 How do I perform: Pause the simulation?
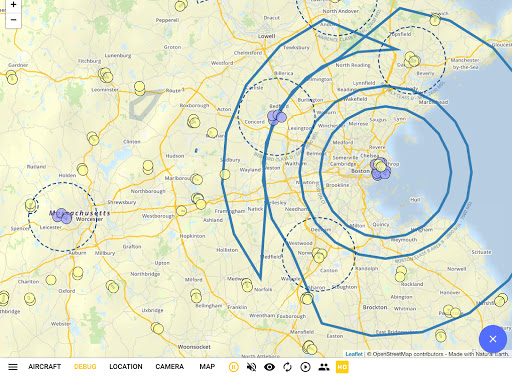[234, 367]
